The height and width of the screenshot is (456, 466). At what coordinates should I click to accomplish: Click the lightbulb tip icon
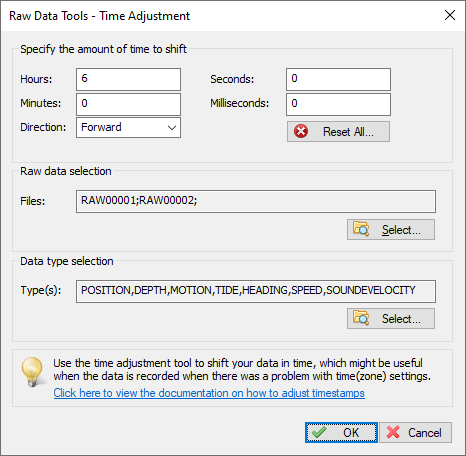pos(33,372)
